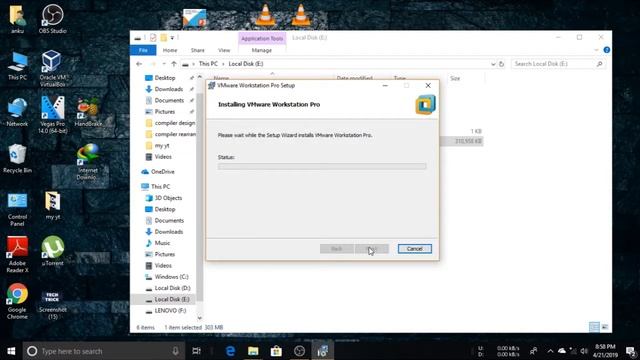Screen dimensions: 640x360
Task: Open OBS Studio desktop shortcut
Action: pos(53,19)
